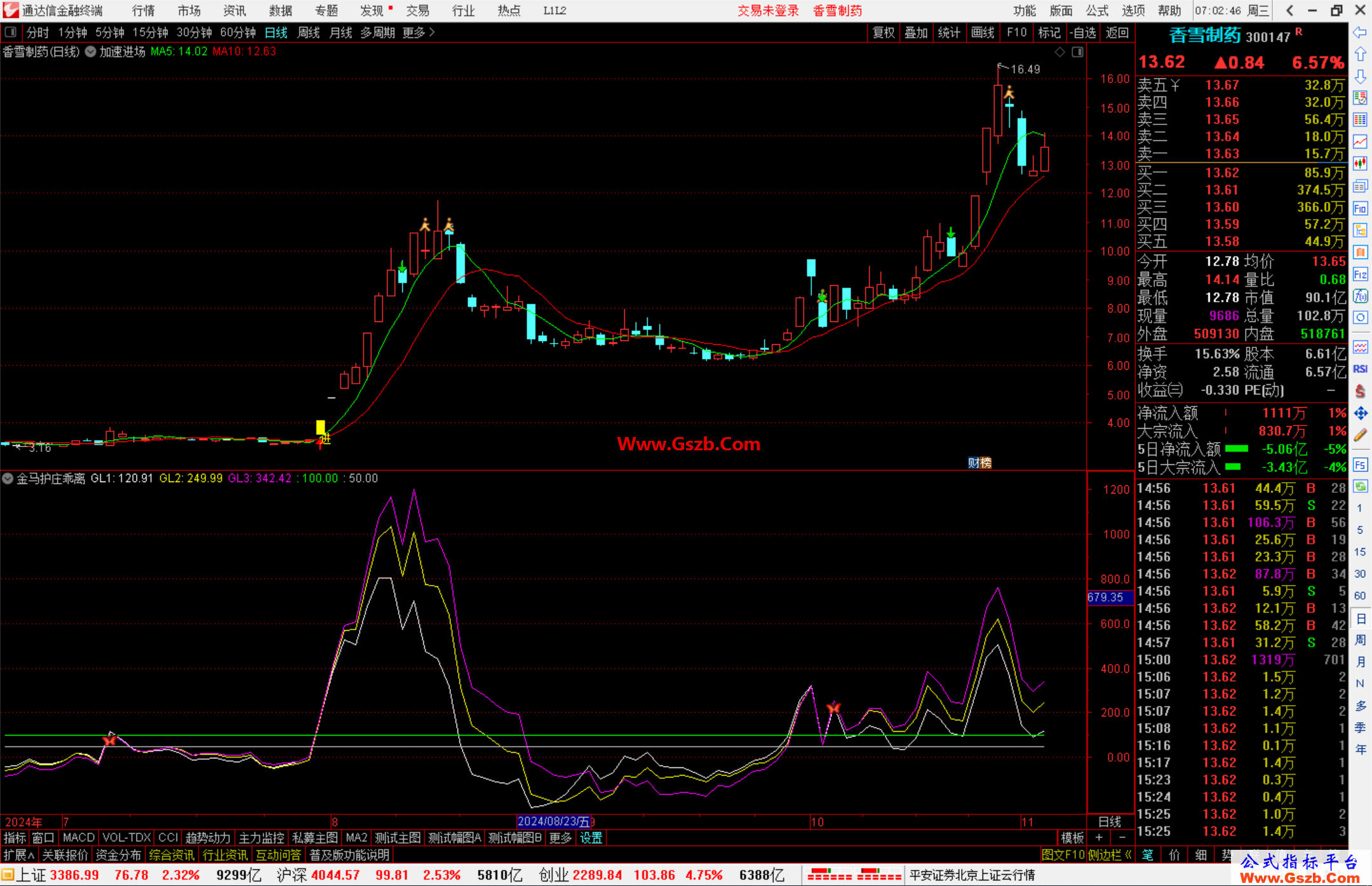Open the colored quote table icon
Image resolution: width=1372 pixels, height=886 pixels.
1360,120
